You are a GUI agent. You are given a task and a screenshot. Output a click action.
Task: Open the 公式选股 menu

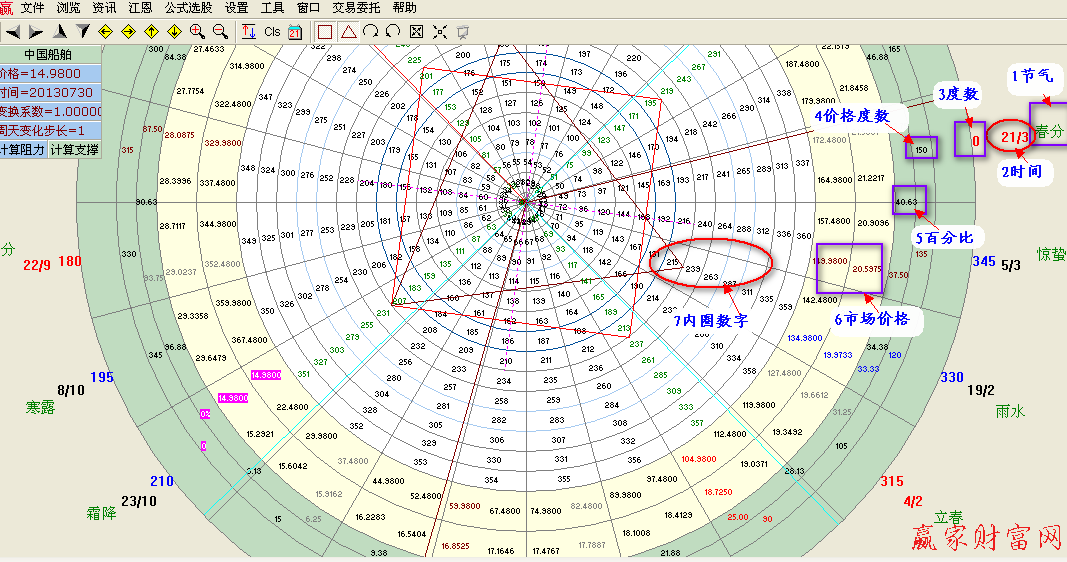coord(187,7)
